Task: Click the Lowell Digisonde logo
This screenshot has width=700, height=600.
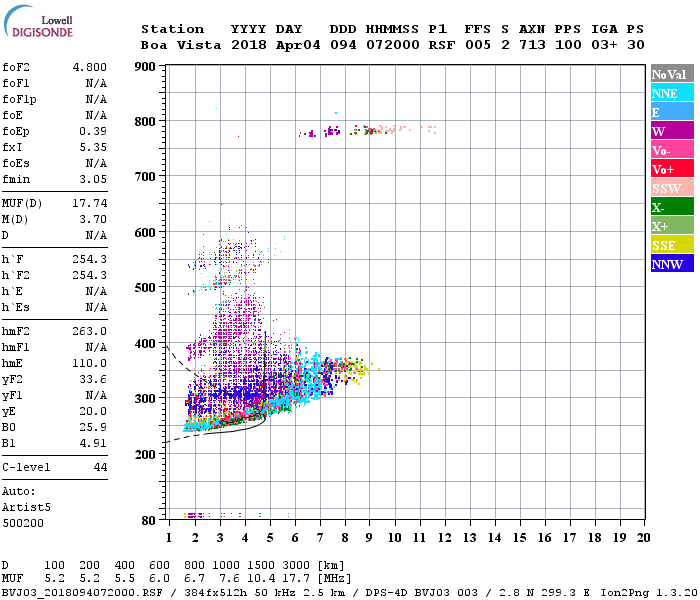Action: coord(38,22)
